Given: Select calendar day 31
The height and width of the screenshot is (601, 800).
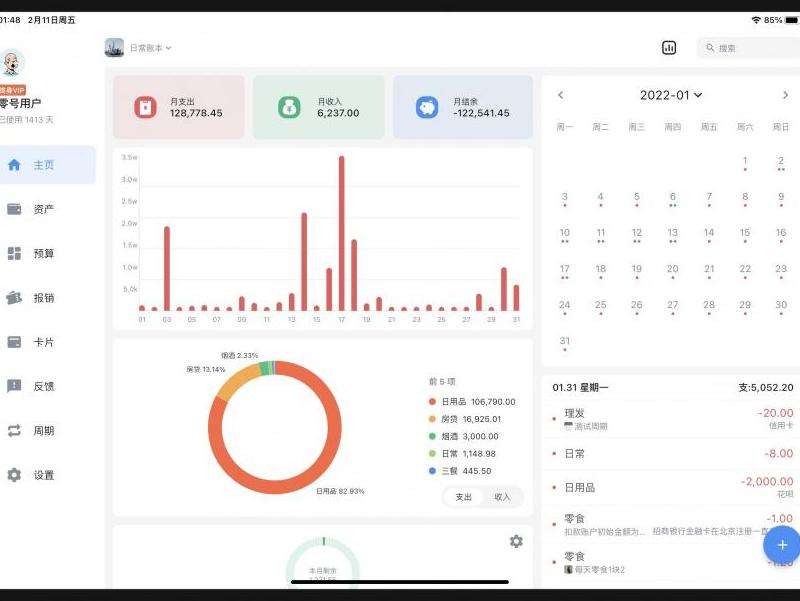Looking at the screenshot, I should (564, 343).
